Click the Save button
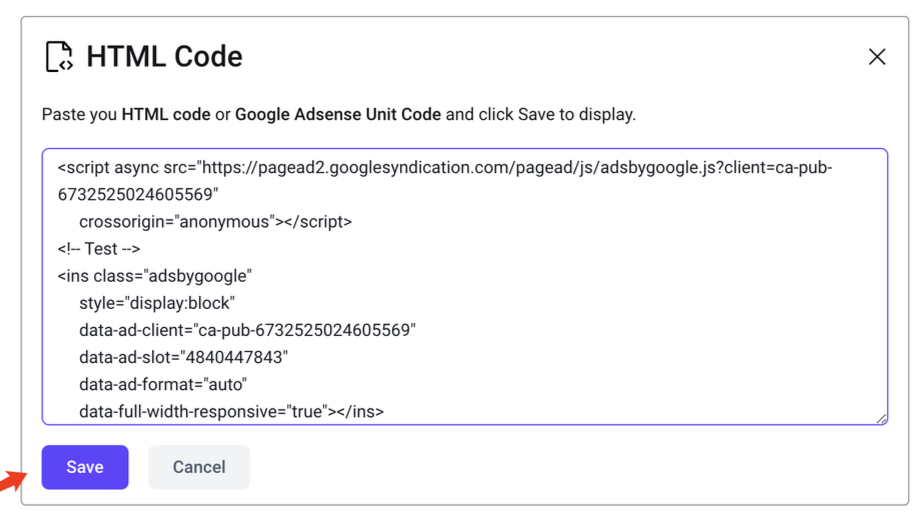 point(85,467)
